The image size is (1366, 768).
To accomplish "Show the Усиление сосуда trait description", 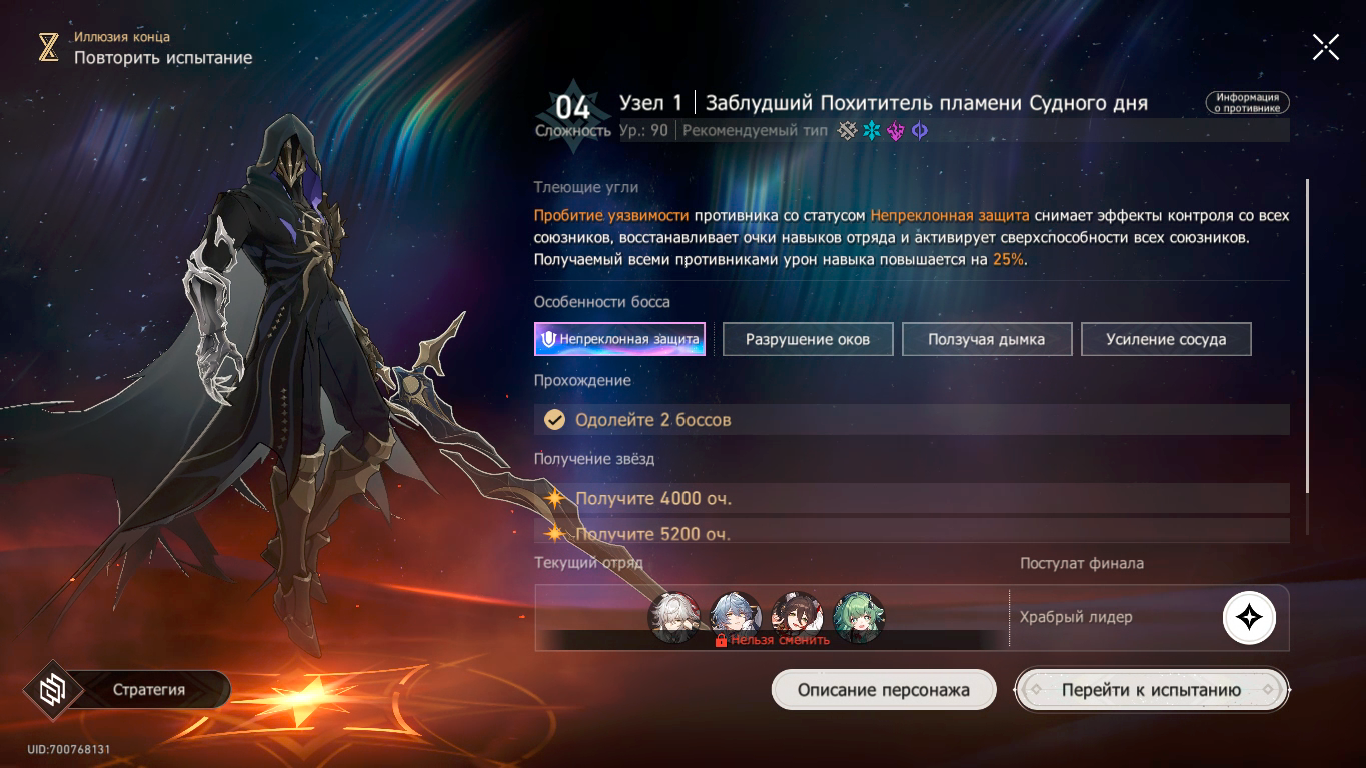I will pyautogui.click(x=1166, y=339).
